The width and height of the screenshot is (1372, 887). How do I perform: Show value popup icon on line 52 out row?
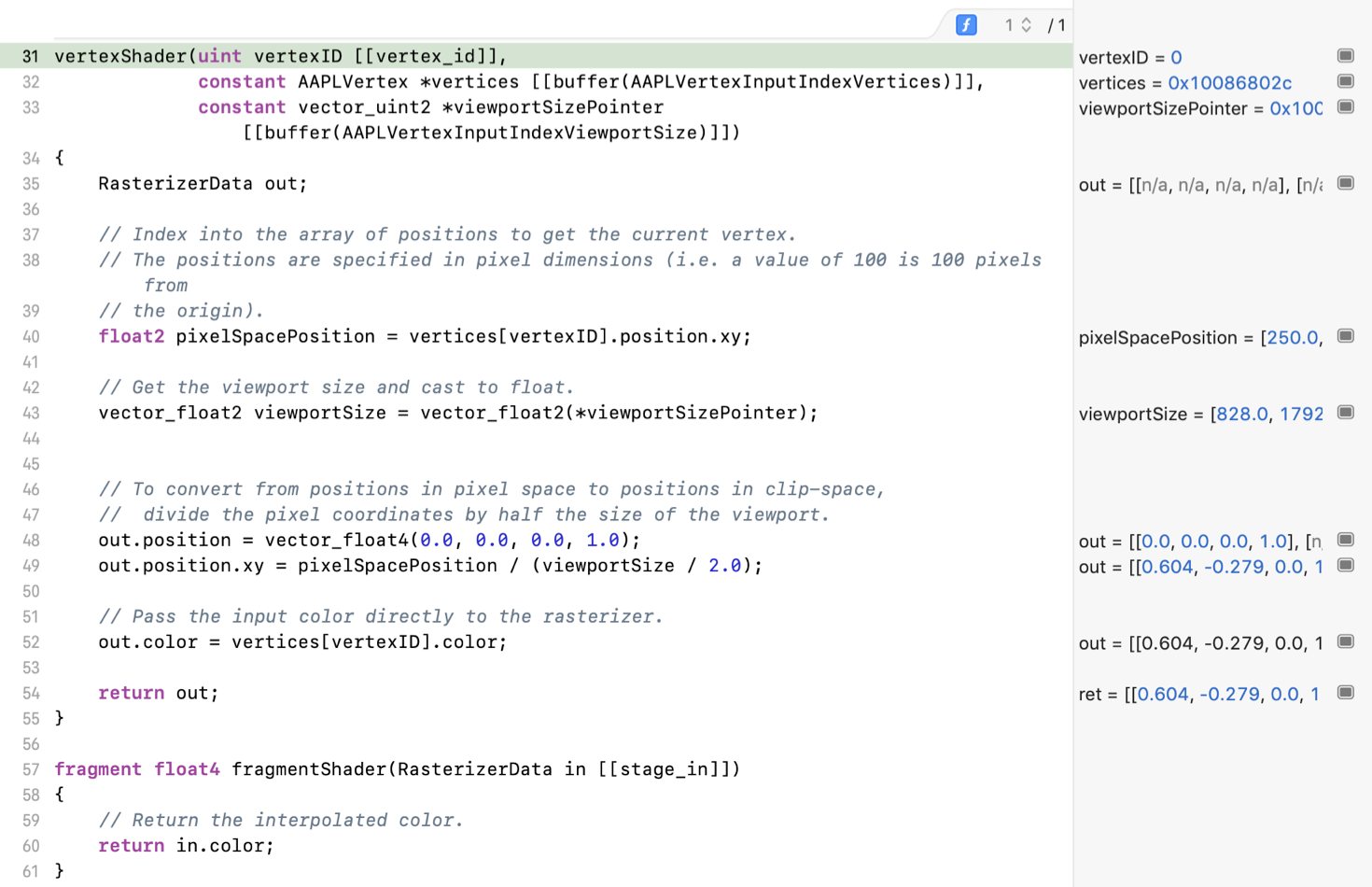click(x=1345, y=641)
